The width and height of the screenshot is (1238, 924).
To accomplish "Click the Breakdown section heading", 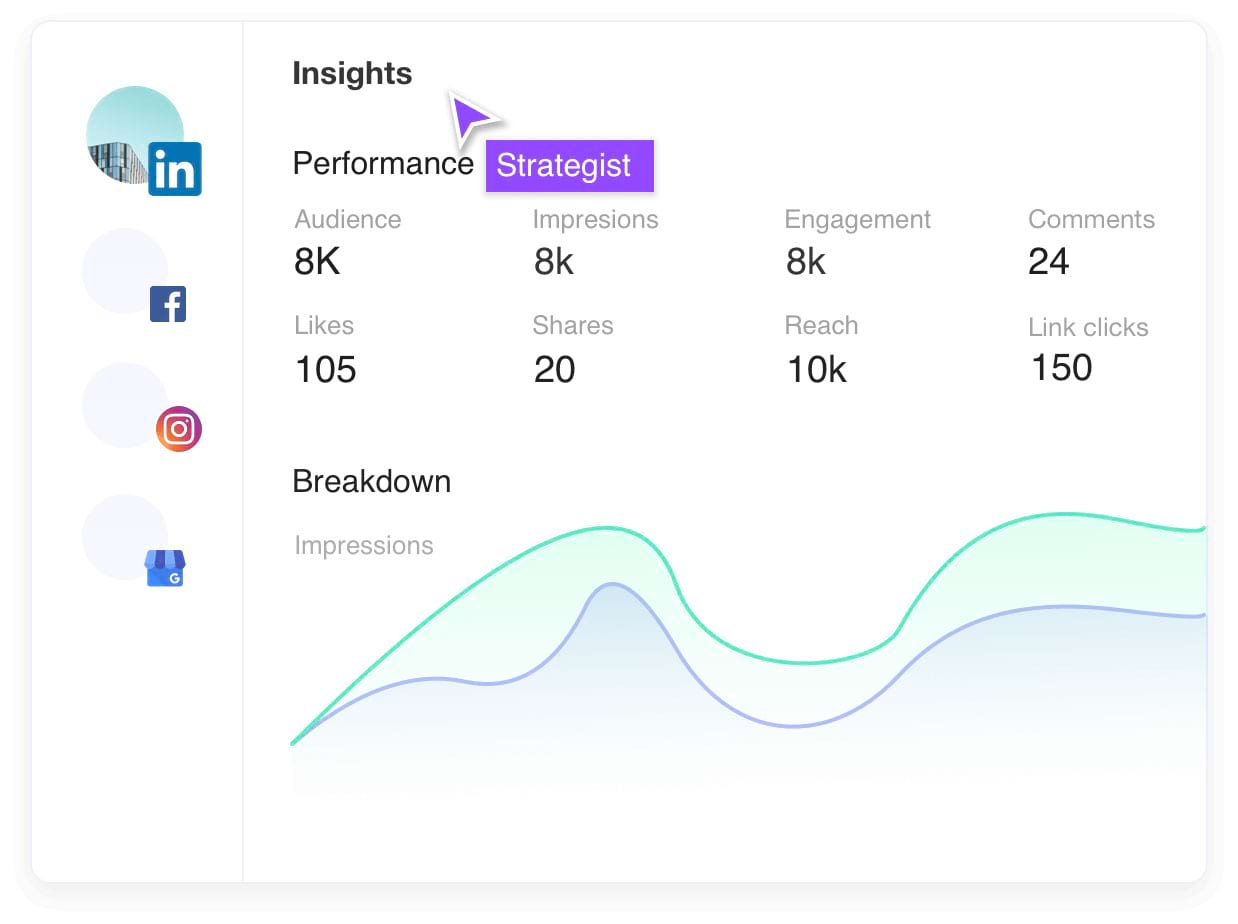I will 371,481.
